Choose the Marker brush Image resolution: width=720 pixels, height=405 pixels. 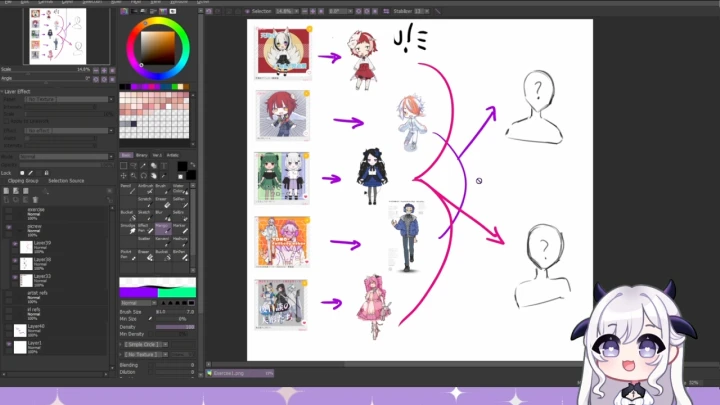[180, 229]
